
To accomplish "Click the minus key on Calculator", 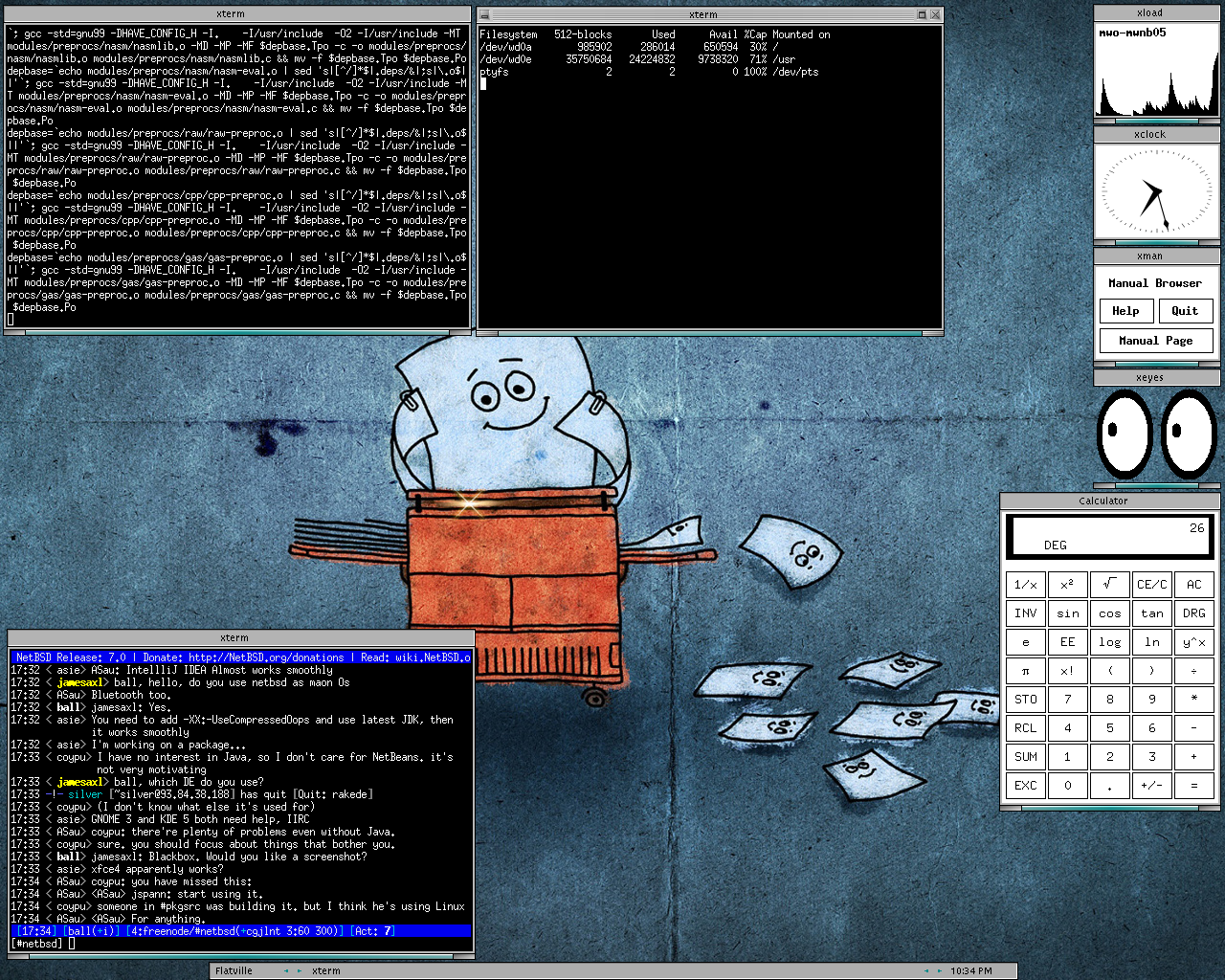I will coord(1193,727).
